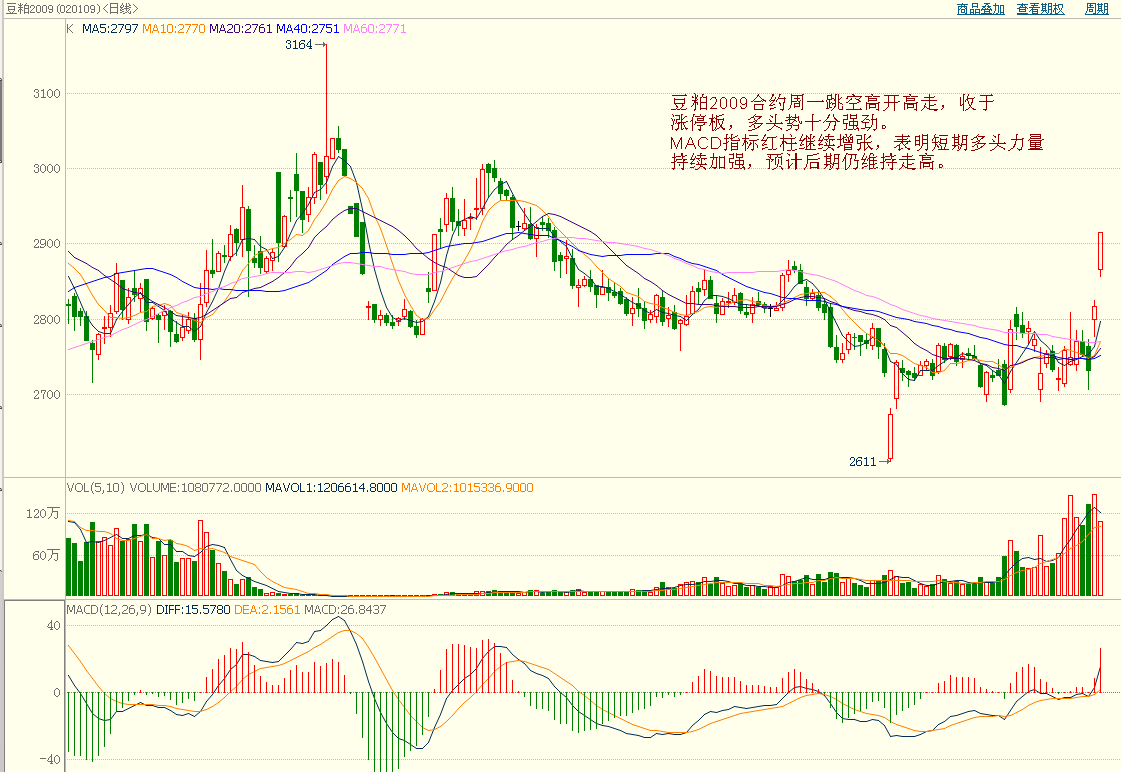Click the pink MA60:2771 label
Screen dimensions: 1121x772
pos(374,30)
